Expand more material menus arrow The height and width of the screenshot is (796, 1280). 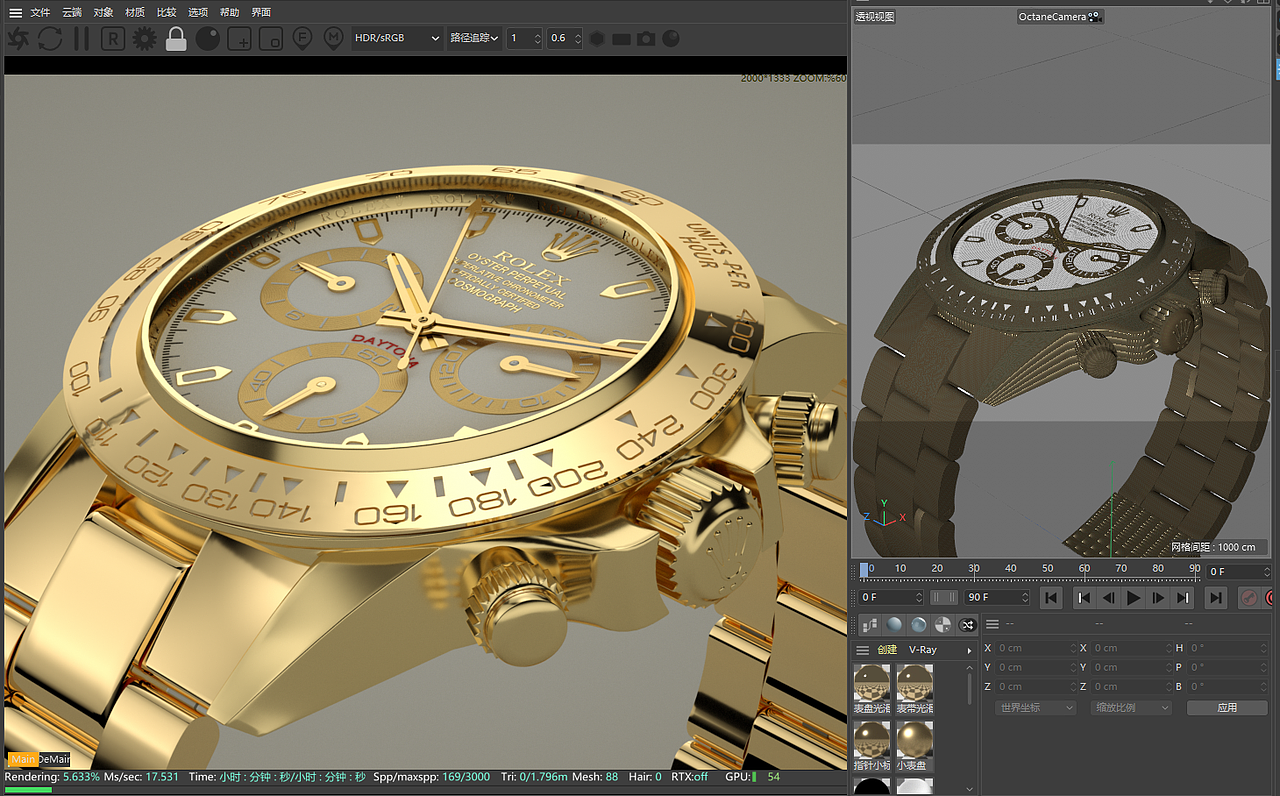[969, 651]
